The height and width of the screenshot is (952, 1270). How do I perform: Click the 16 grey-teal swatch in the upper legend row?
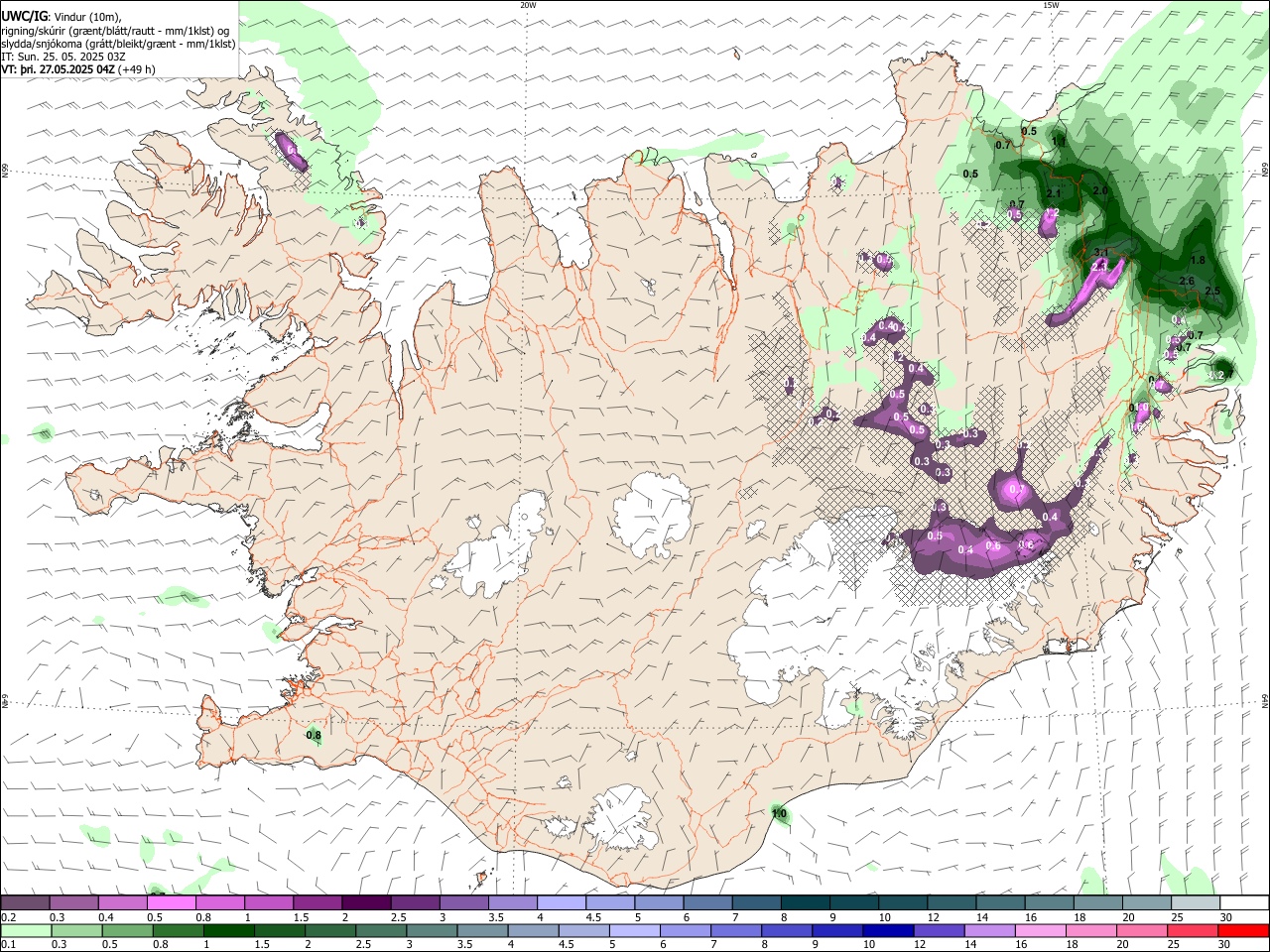(x=1050, y=903)
